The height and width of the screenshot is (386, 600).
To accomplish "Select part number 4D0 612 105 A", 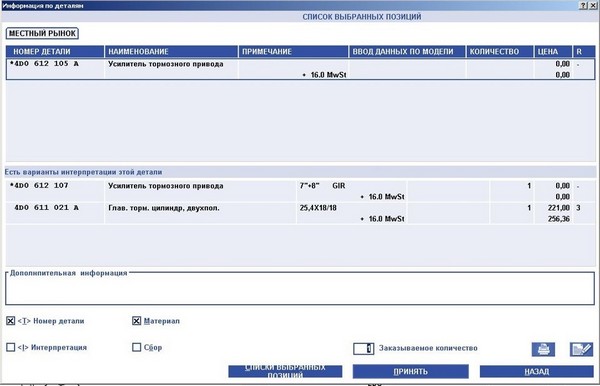I will point(44,64).
